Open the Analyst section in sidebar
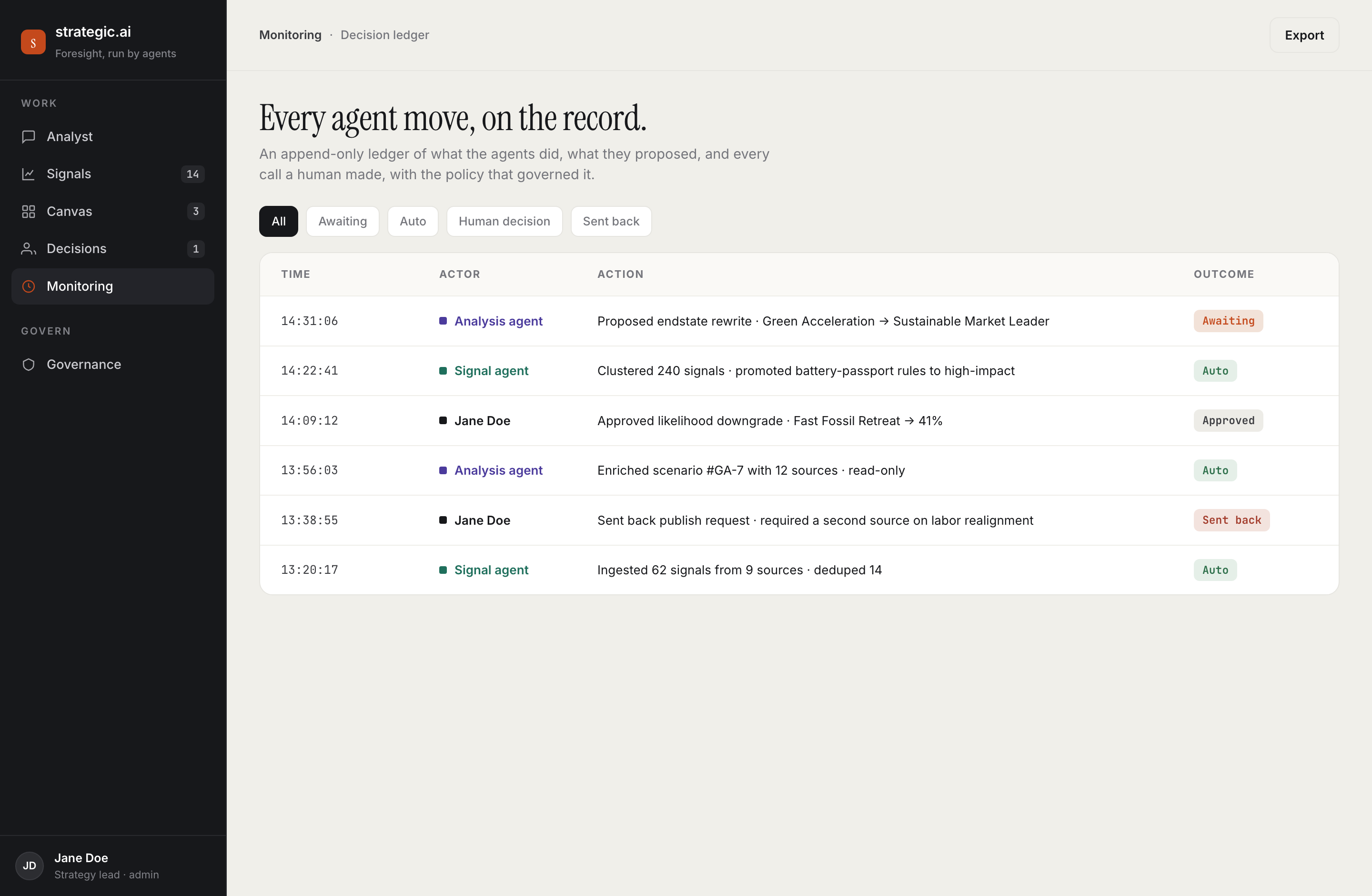1372x896 pixels. pos(113,137)
